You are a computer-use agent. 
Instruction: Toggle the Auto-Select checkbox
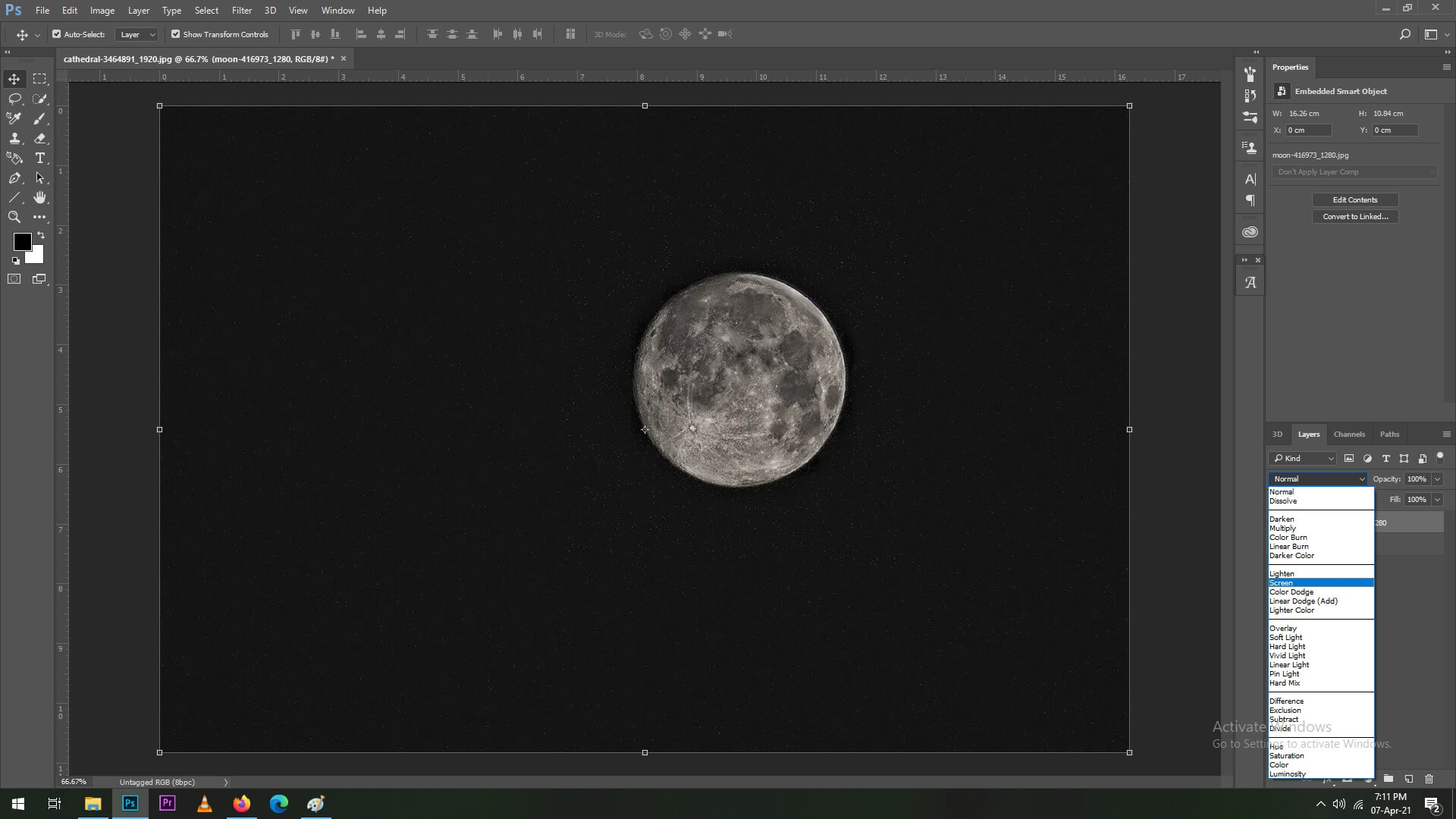click(57, 34)
